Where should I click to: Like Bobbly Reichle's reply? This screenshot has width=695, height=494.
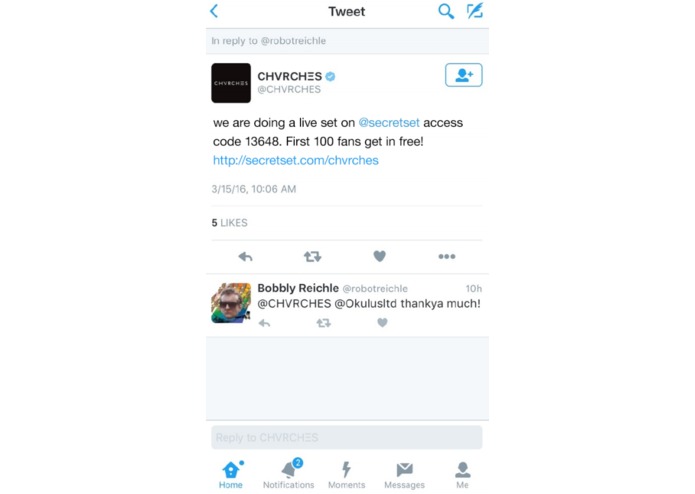tap(383, 323)
